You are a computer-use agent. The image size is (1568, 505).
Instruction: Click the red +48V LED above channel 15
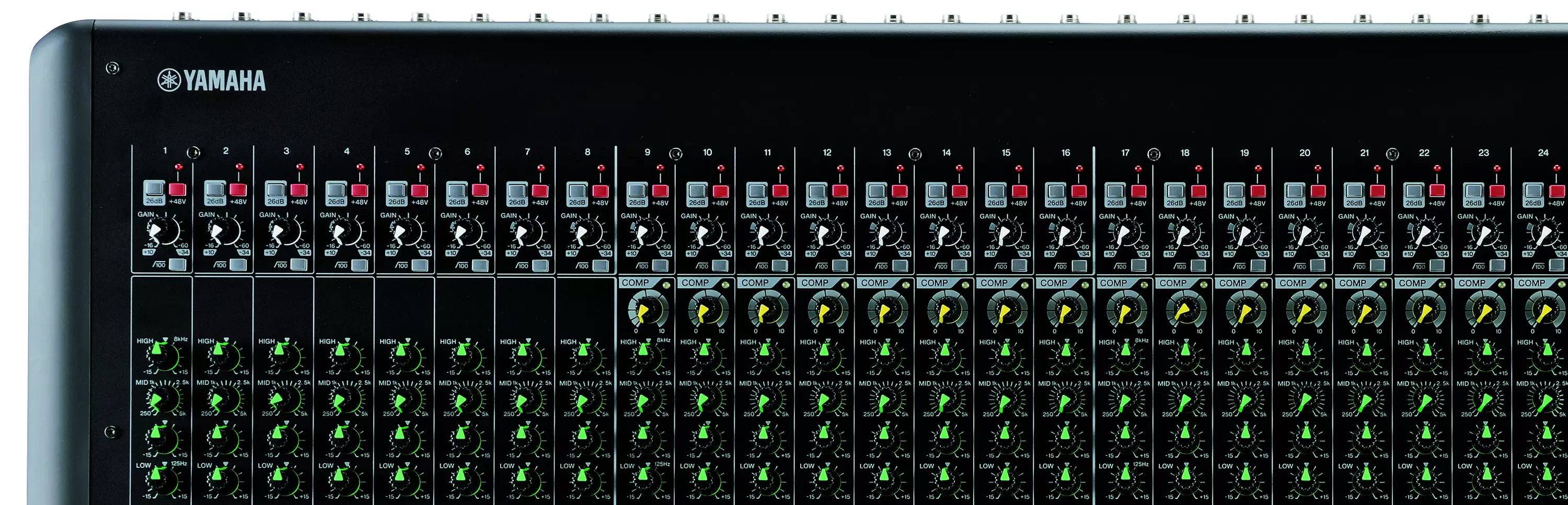pos(1020,168)
